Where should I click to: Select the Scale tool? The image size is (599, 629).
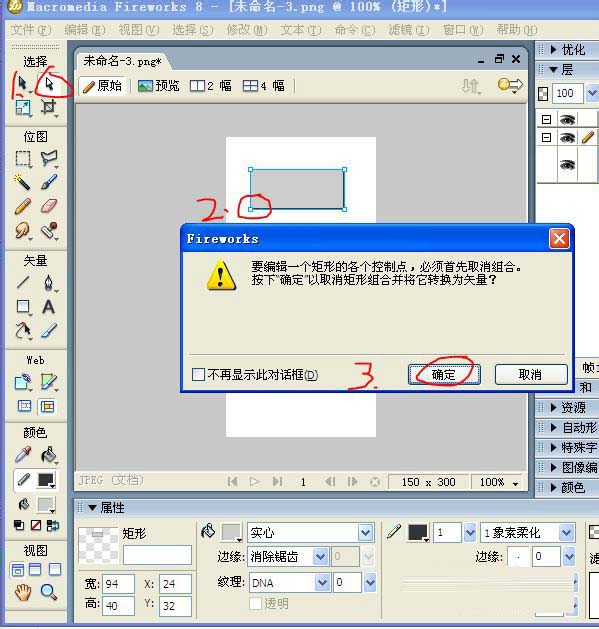tap(22, 108)
